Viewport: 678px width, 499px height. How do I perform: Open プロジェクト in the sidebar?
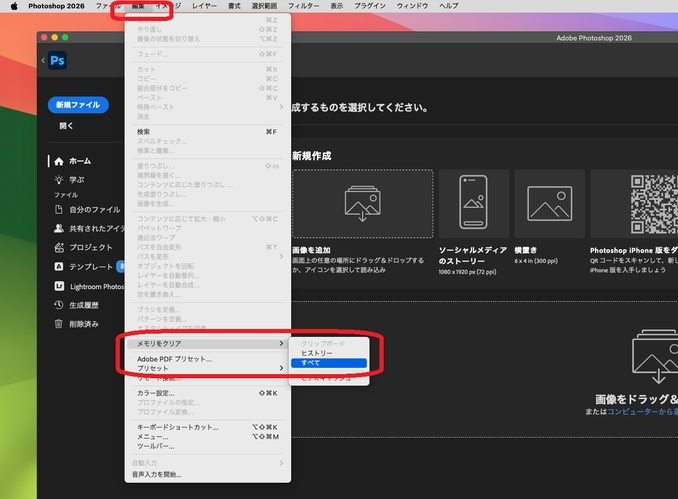click(x=91, y=247)
